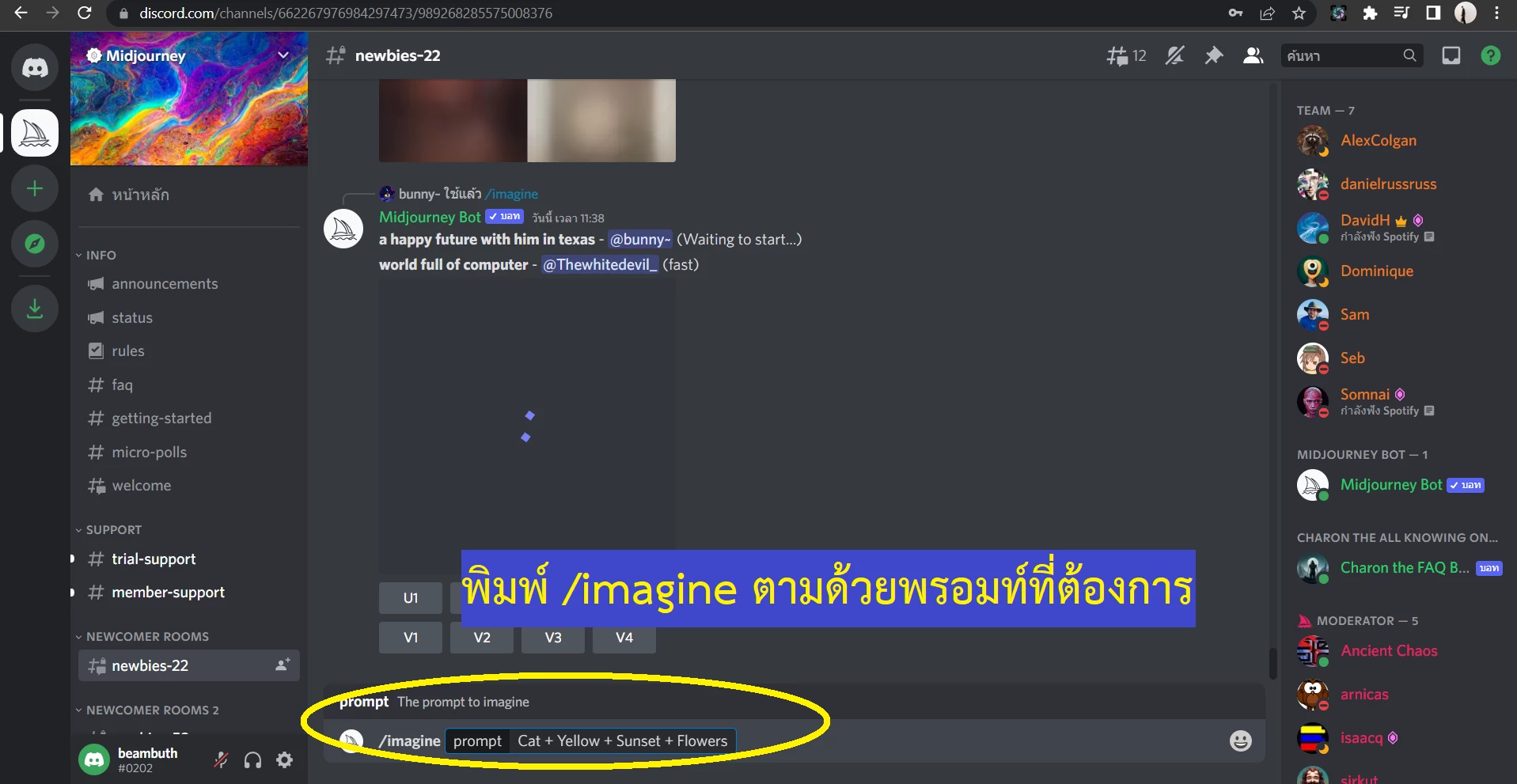Open the emoji picker smiley icon
This screenshot has width=1517, height=784.
[x=1241, y=741]
